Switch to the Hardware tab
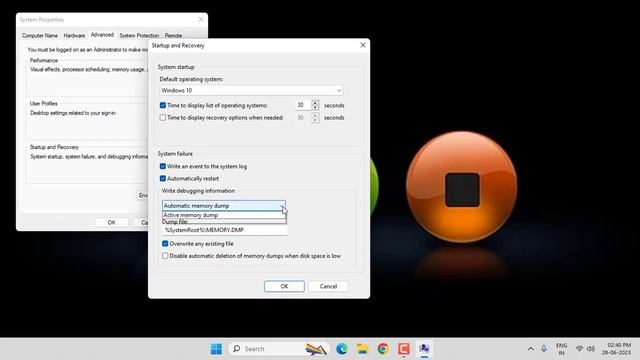This screenshot has width=640, height=360. (x=74, y=36)
